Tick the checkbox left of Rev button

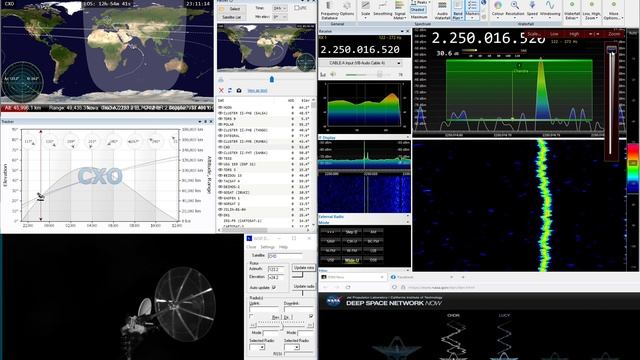pos(251,316)
